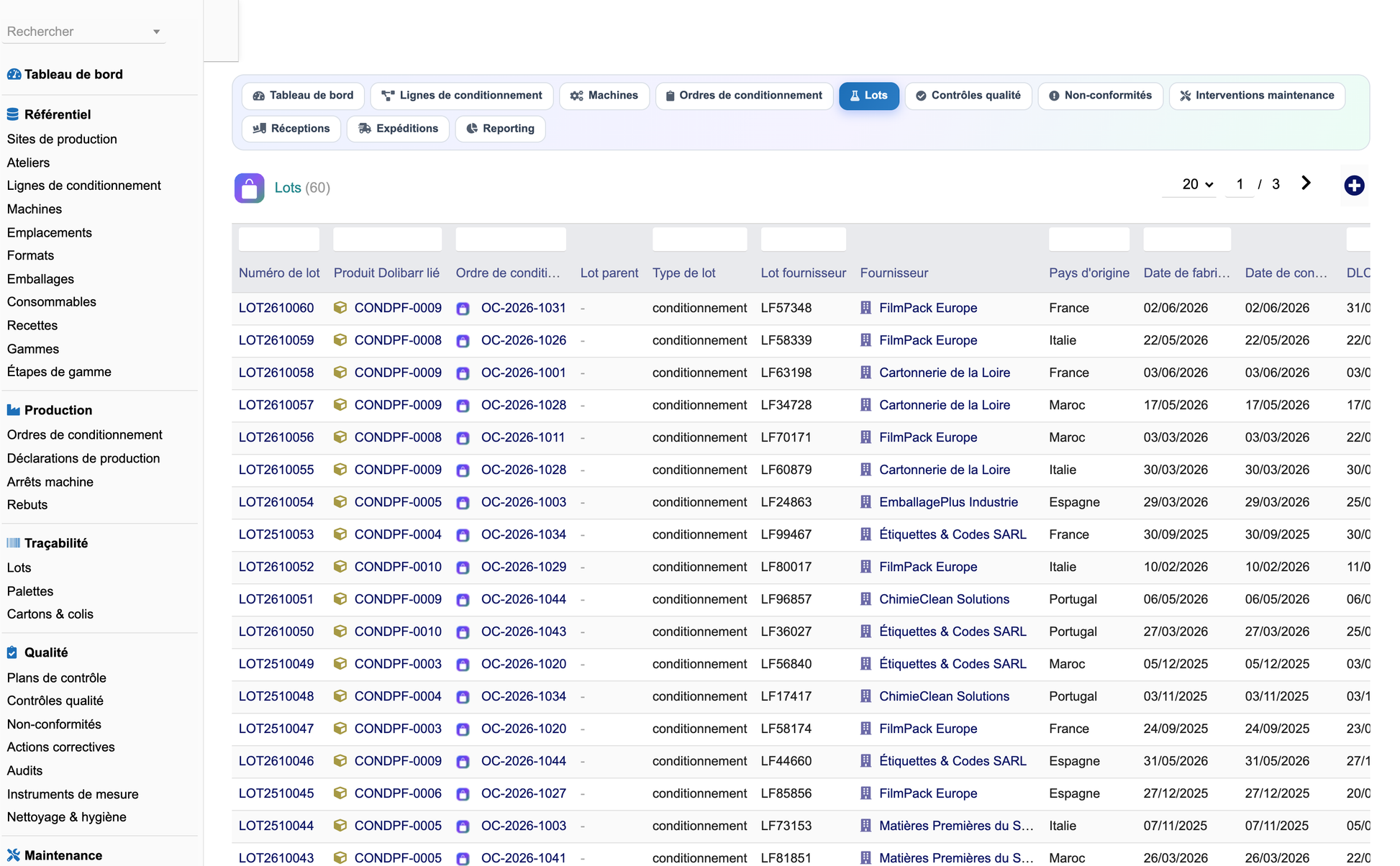Open Instruments de mesure in sidebar
Viewport: 1400px width, 866px height.
pos(73,794)
